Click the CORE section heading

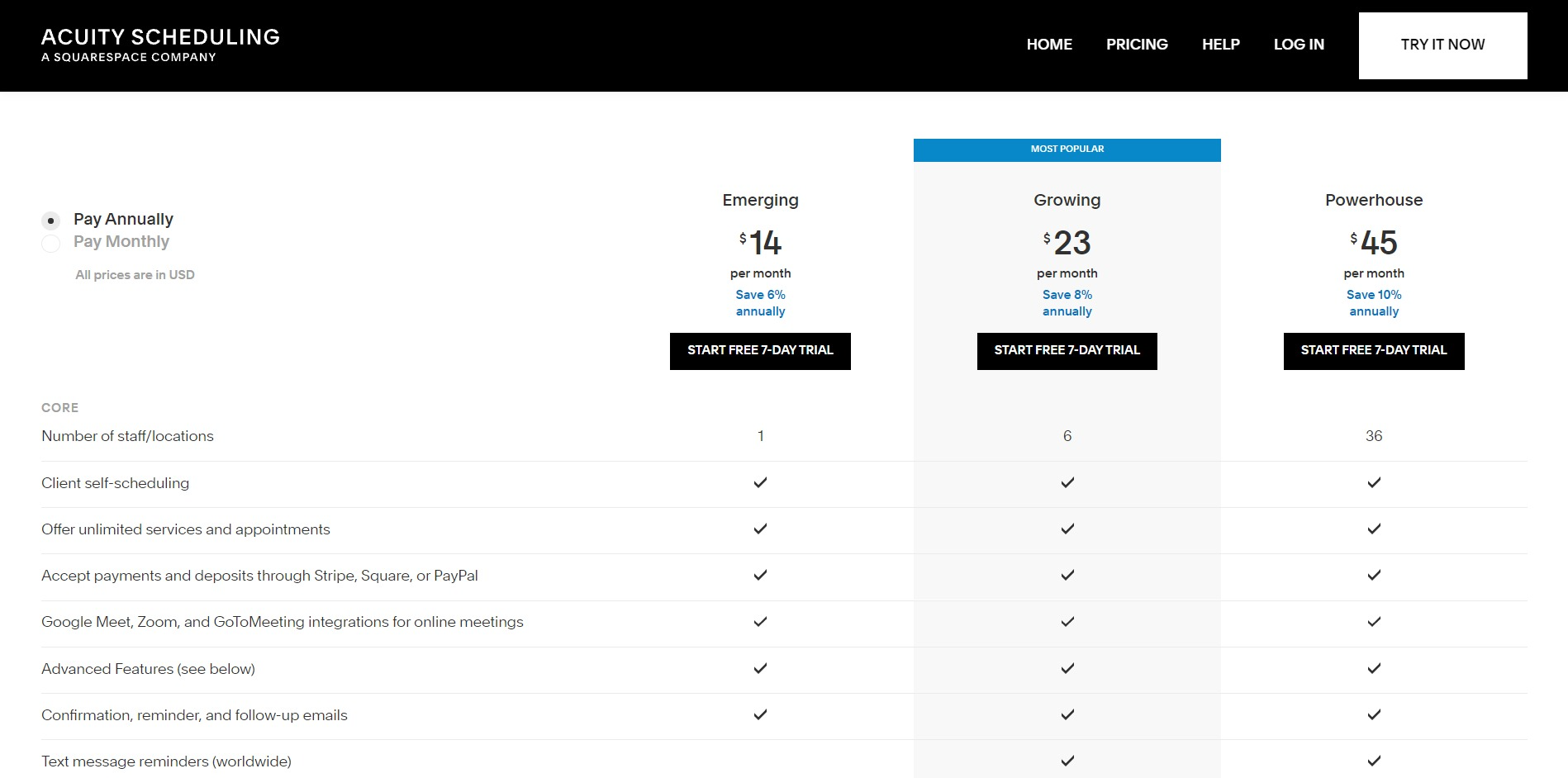click(x=60, y=408)
